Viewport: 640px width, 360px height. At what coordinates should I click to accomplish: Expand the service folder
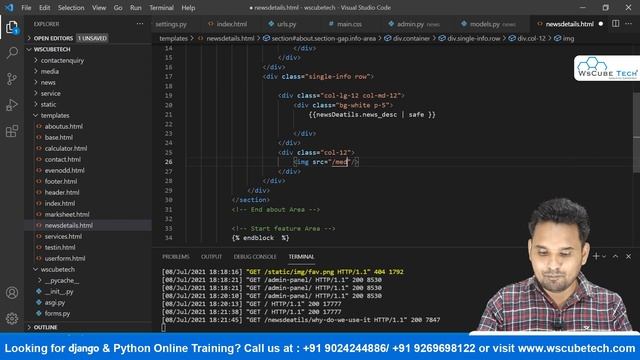[88, 93]
